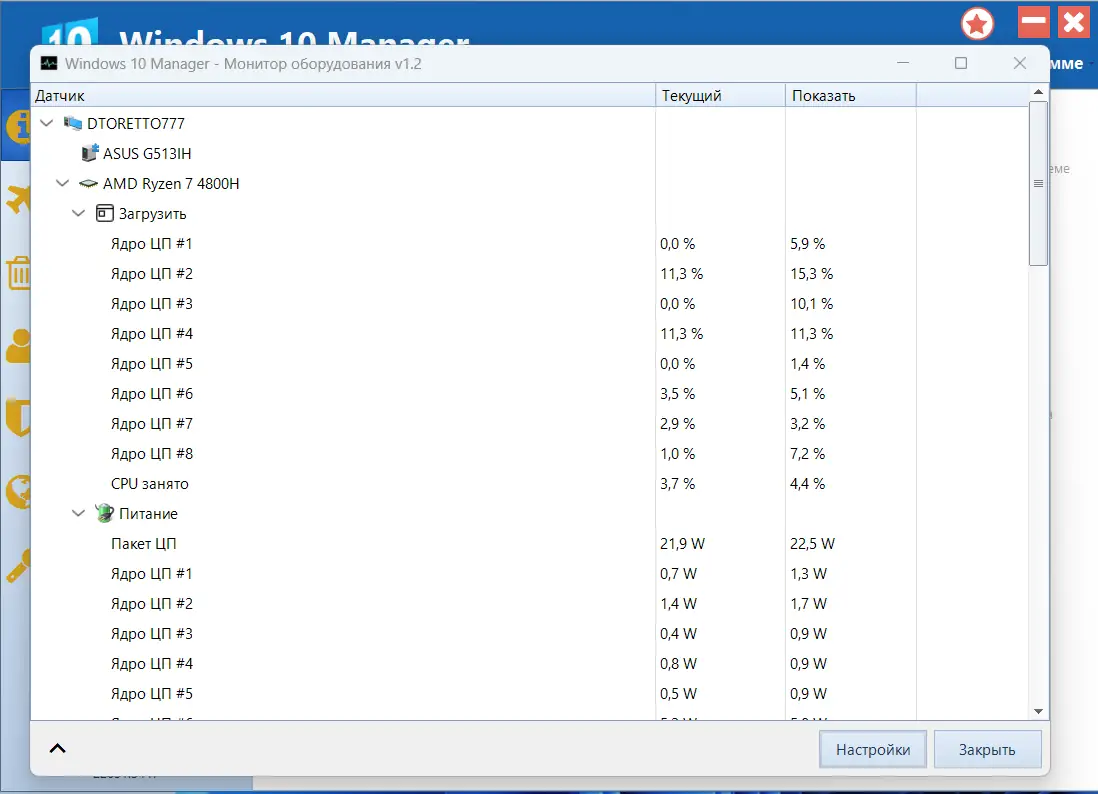Click the Датчик column header
Viewport: 1098px width, 794px height.
[x=340, y=95]
